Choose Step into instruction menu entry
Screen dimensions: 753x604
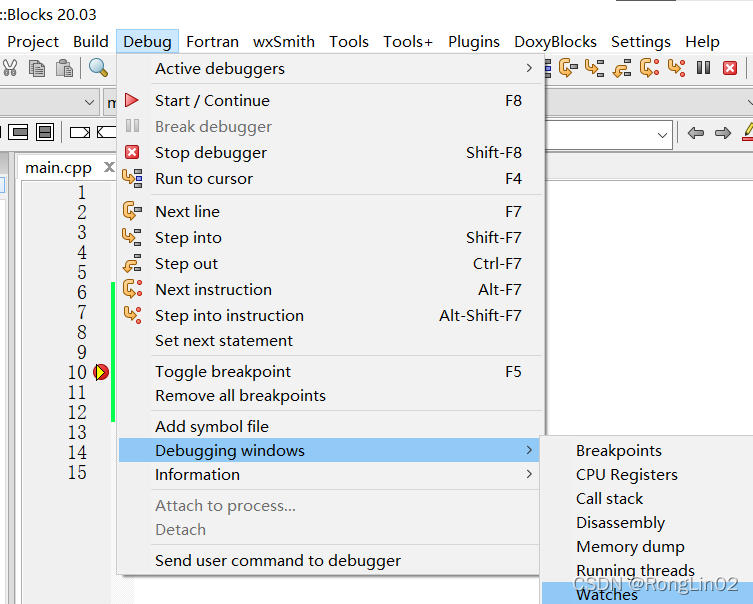pyautogui.click(x=330, y=315)
